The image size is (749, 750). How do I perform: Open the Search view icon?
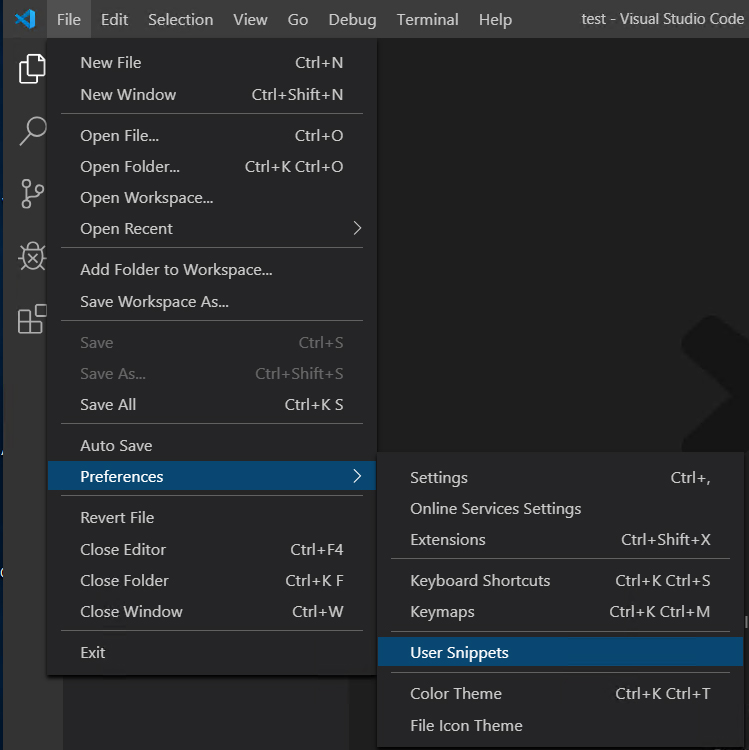(33, 131)
